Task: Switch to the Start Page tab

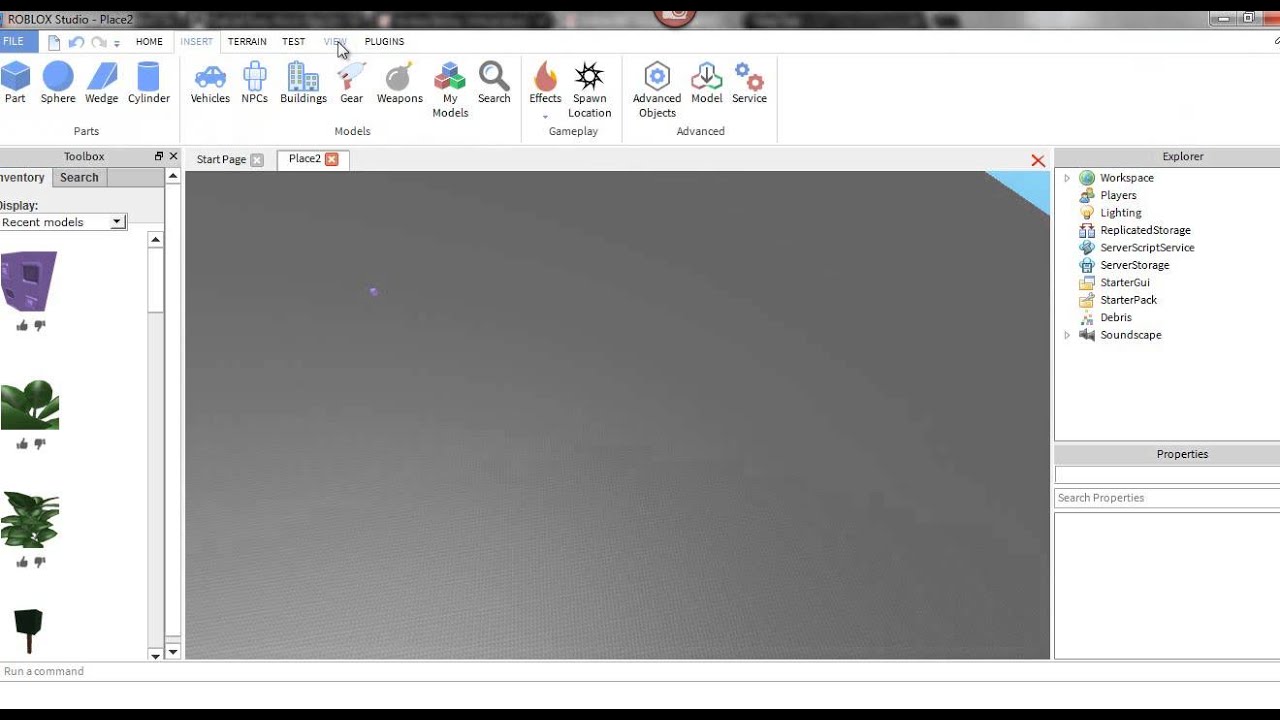Action: pos(221,159)
